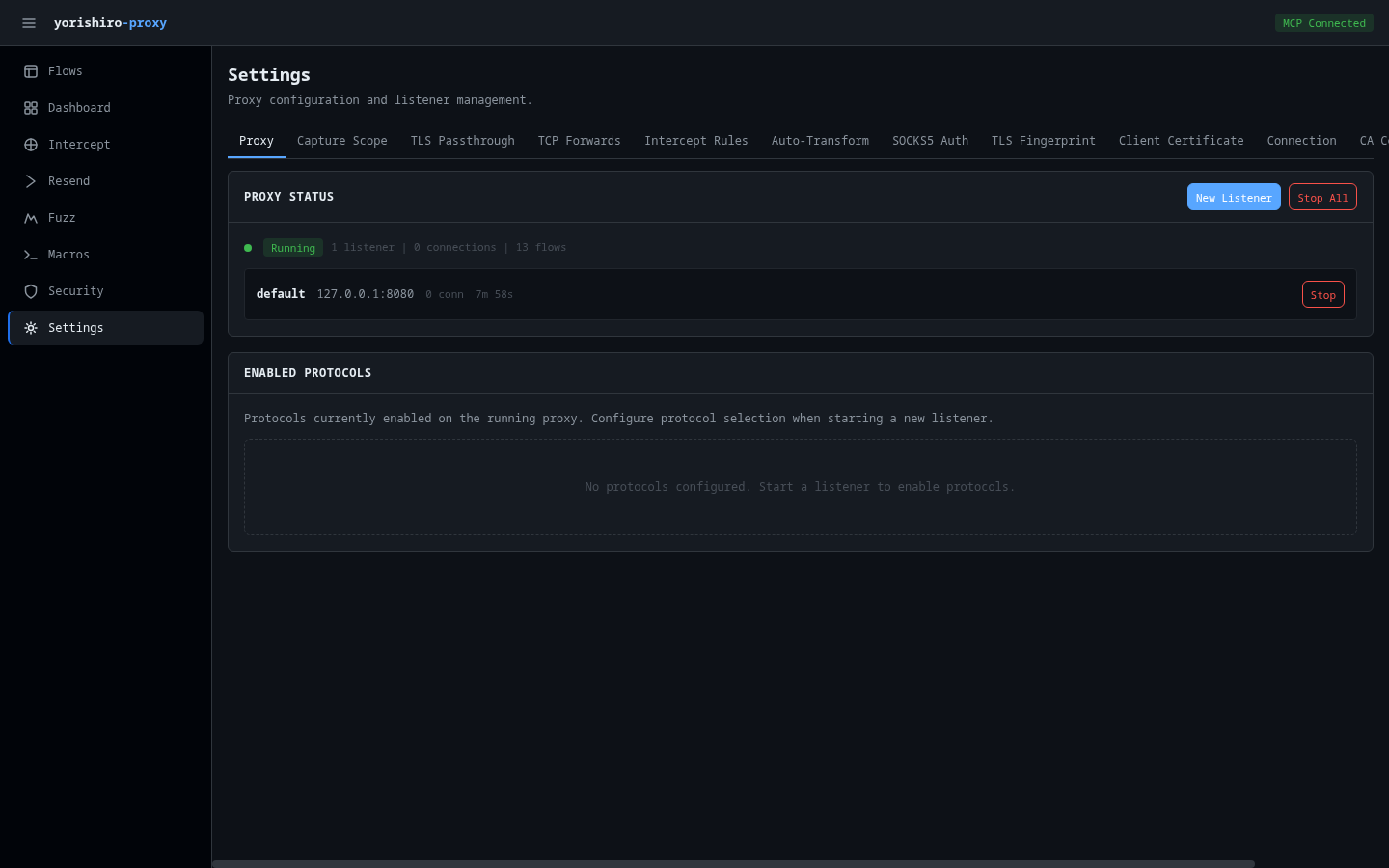Create a New Listener
1389x868 pixels.
click(1233, 198)
